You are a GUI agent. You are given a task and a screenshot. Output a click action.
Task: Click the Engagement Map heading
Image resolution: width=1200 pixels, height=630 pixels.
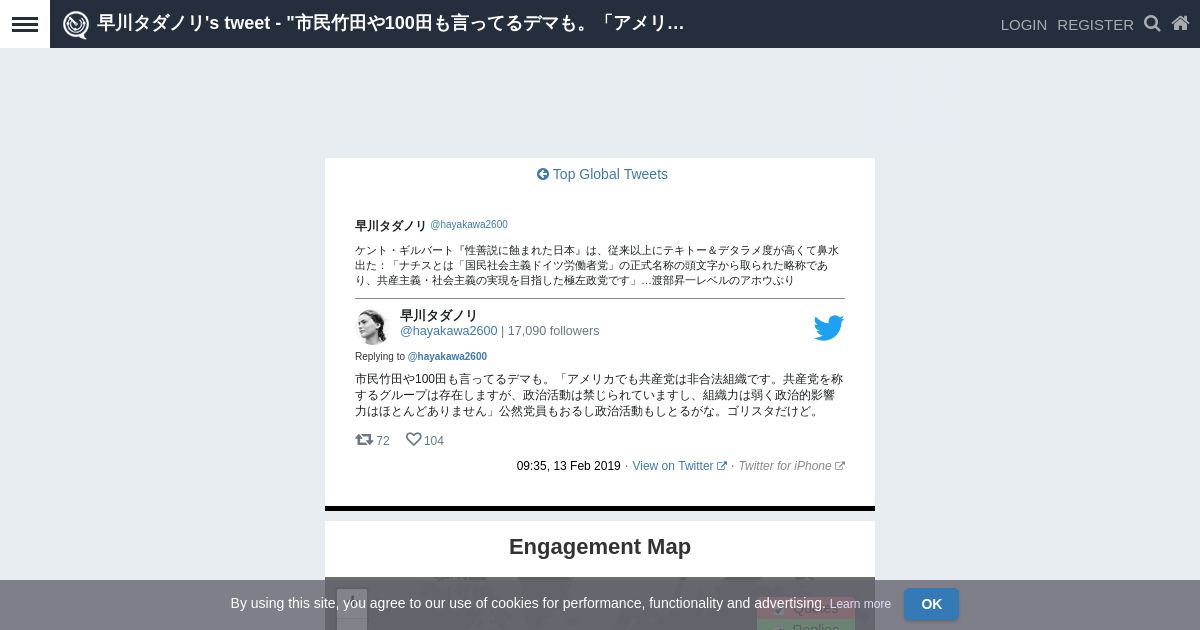[x=600, y=547]
